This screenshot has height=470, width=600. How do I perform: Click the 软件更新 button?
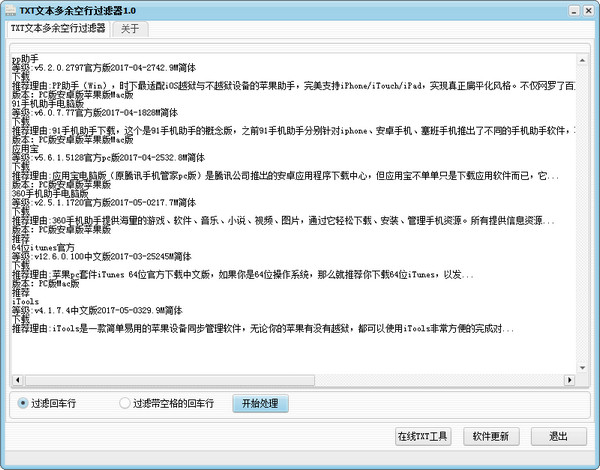click(491, 436)
